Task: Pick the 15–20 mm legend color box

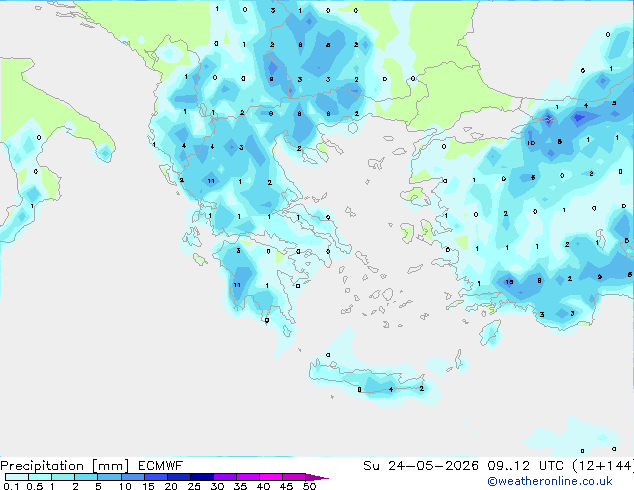Action: coord(155,477)
